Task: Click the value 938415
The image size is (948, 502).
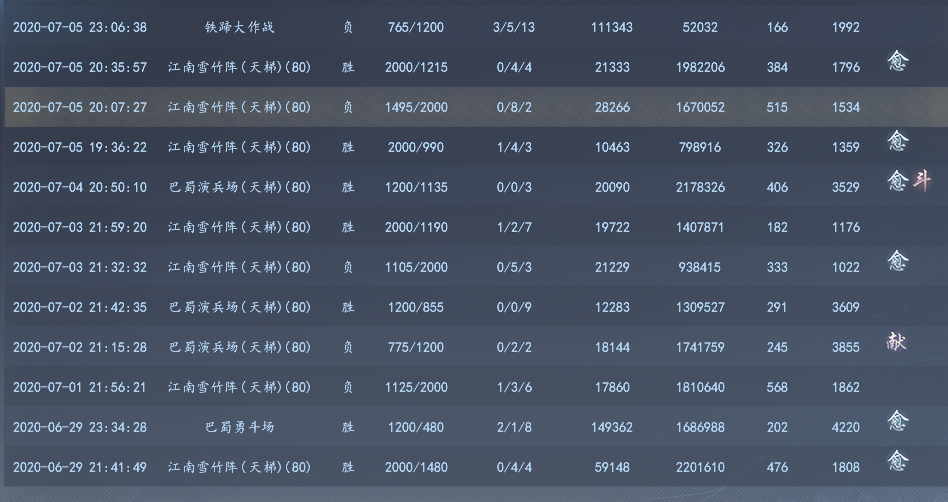Action: pyautogui.click(x=700, y=267)
